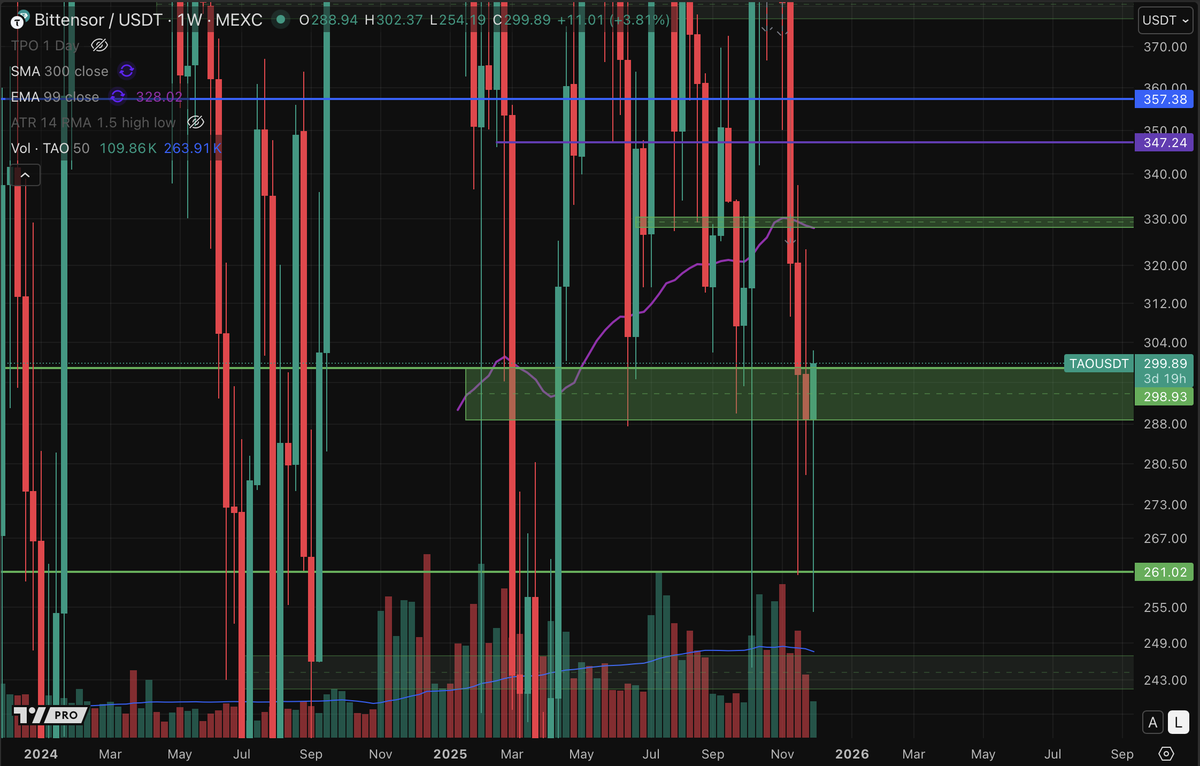The width and height of the screenshot is (1200, 766).
Task: Click the 2026 label on time axis
Action: (x=852, y=753)
